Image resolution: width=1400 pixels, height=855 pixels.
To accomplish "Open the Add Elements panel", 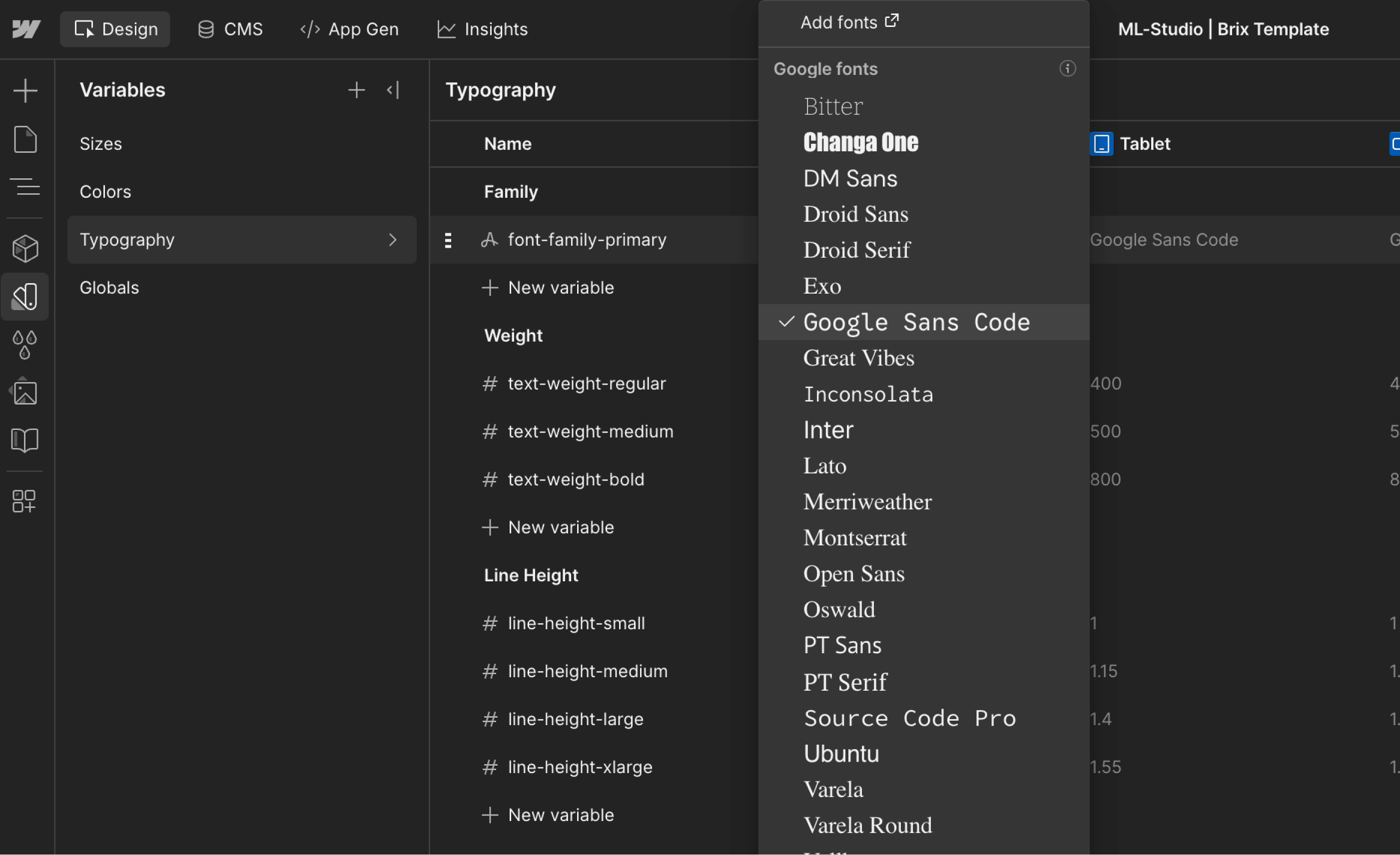I will tap(25, 90).
